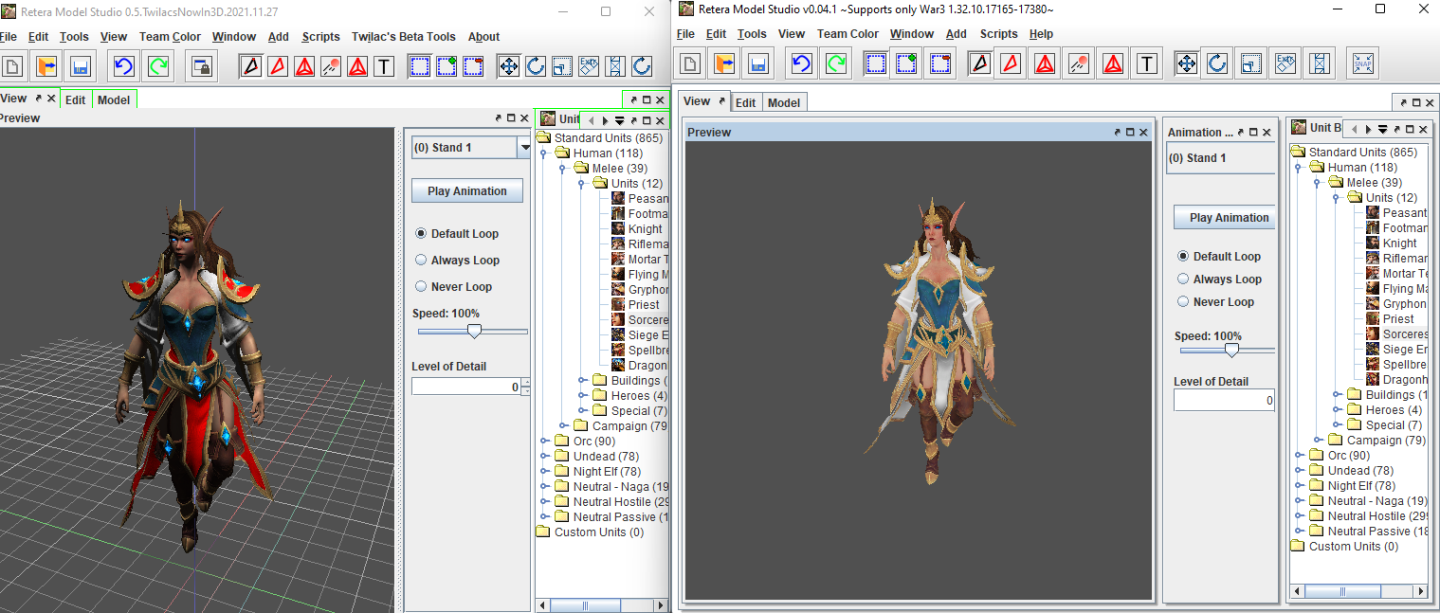
Task: Click Undo arrow in right v0.04.1 window
Action: pyautogui.click(x=802, y=64)
